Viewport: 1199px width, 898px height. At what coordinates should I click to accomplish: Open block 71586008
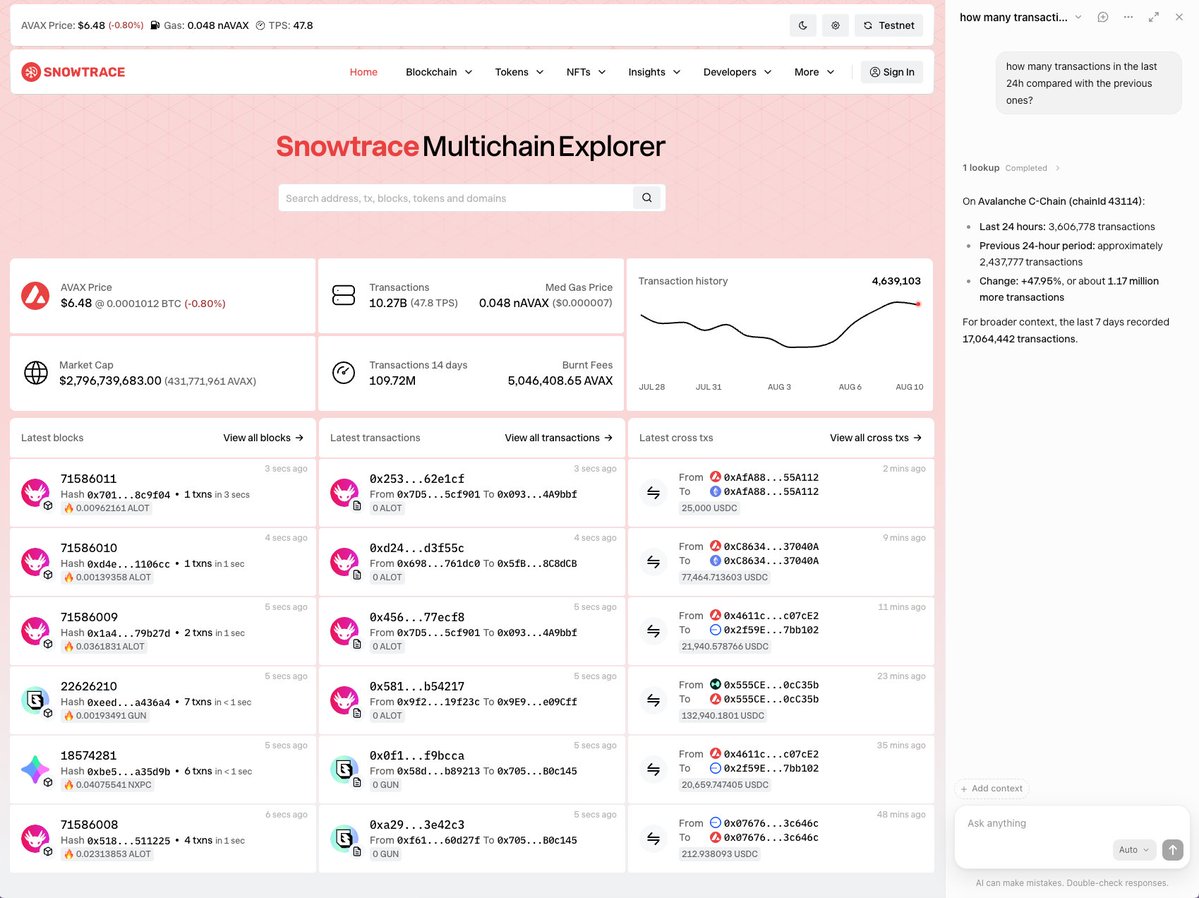point(89,825)
